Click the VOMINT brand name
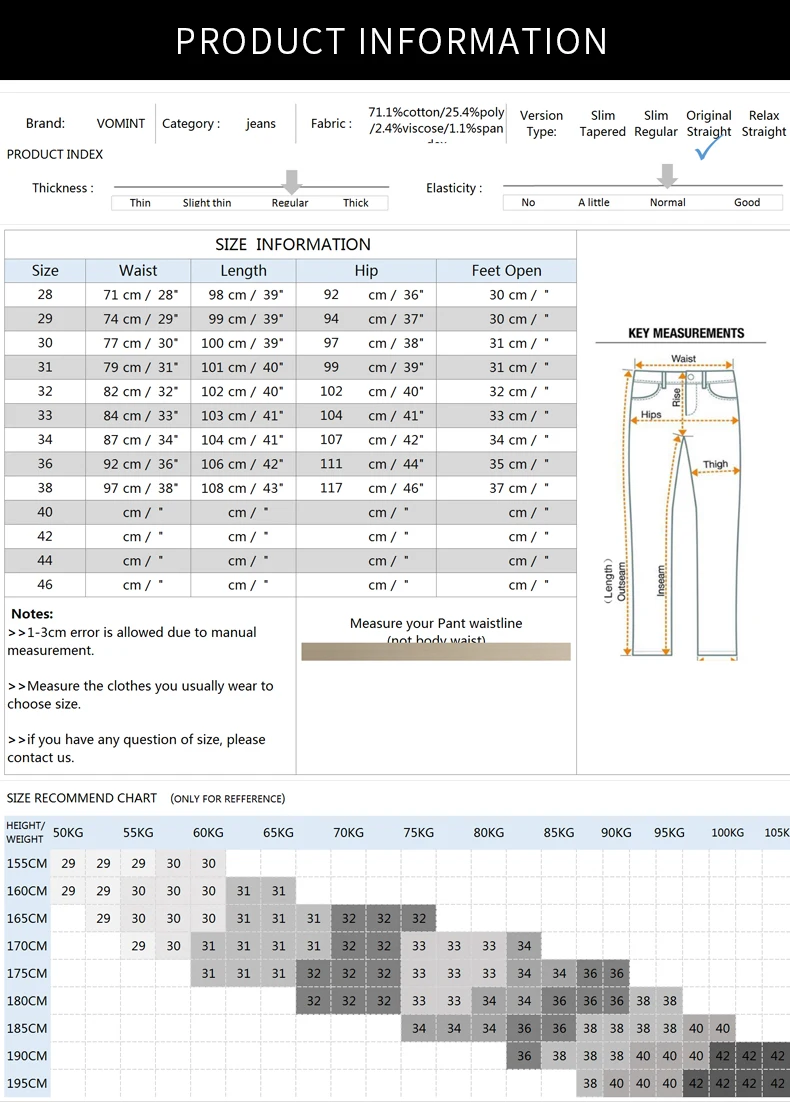 (121, 123)
